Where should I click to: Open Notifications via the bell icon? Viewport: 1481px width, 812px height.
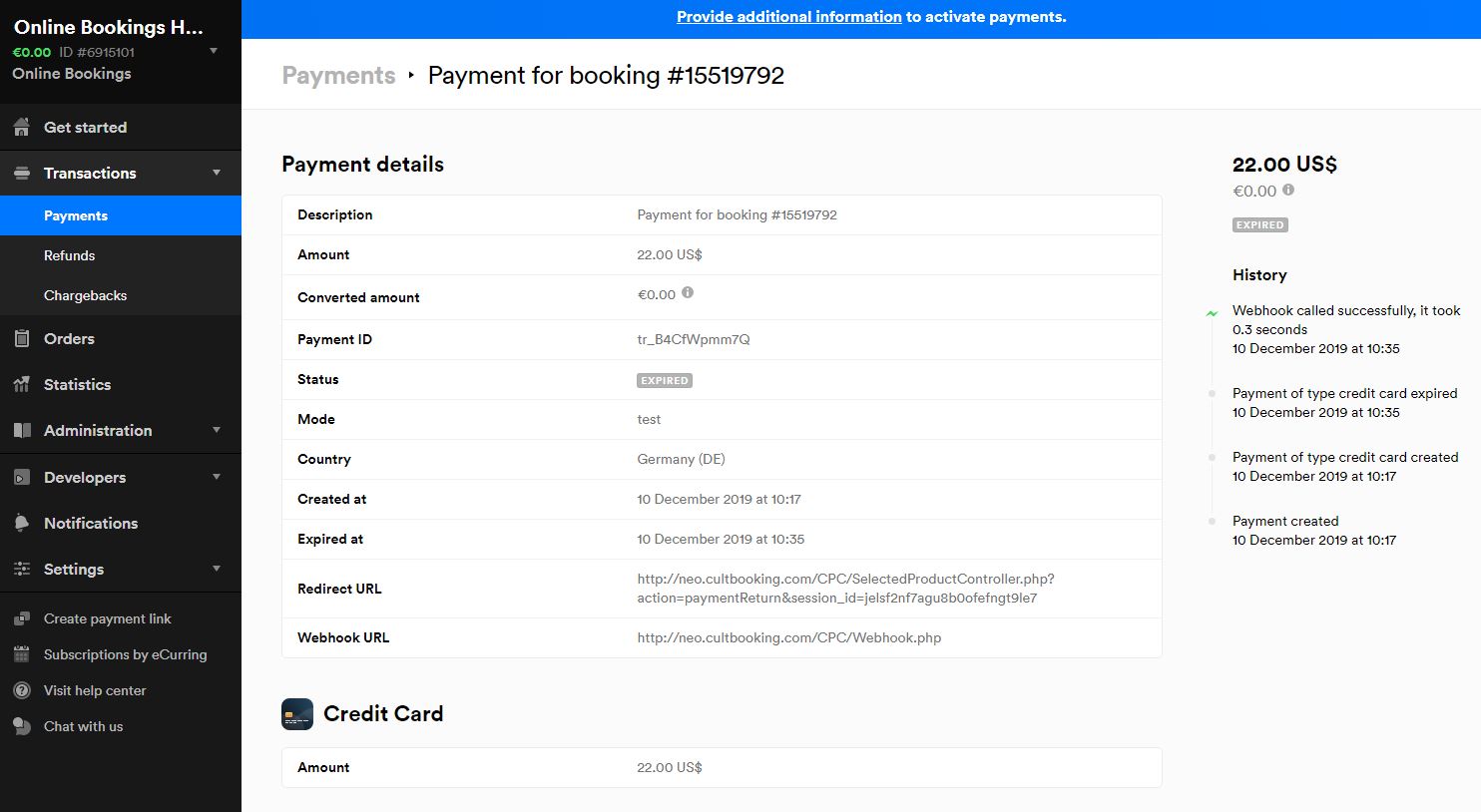pyautogui.click(x=22, y=523)
